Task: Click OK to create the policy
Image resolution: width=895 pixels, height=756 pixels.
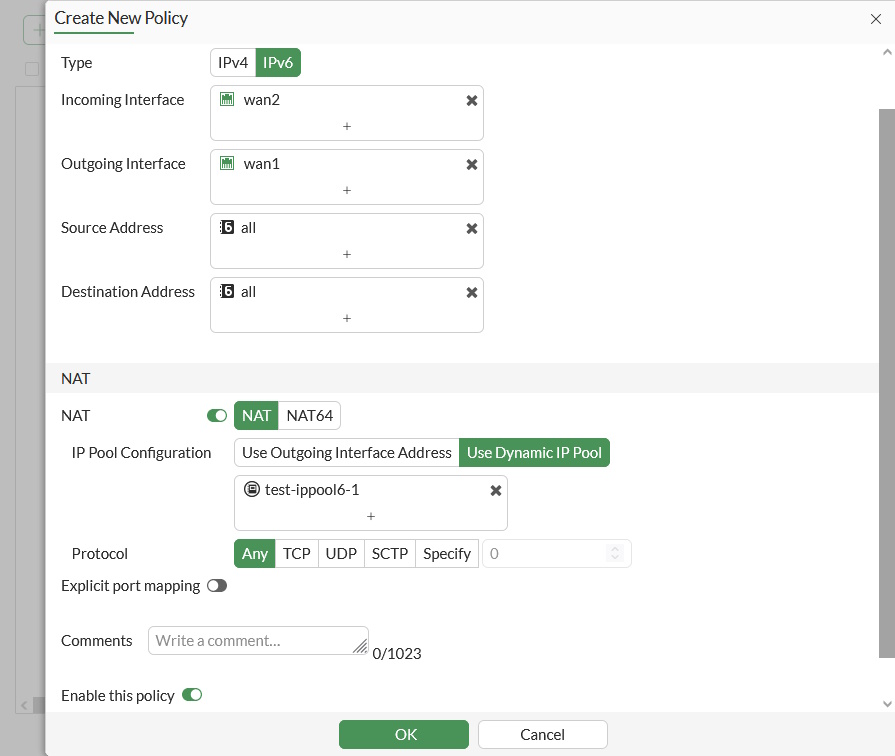Action: point(404,735)
